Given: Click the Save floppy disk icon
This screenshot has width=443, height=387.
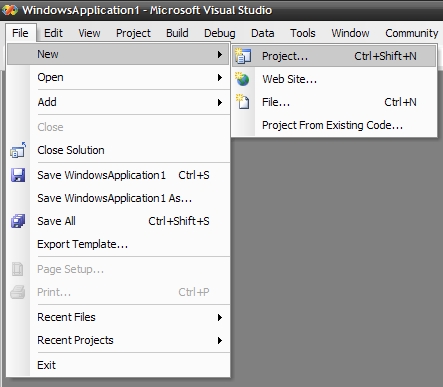Looking at the screenshot, I should click(18, 175).
